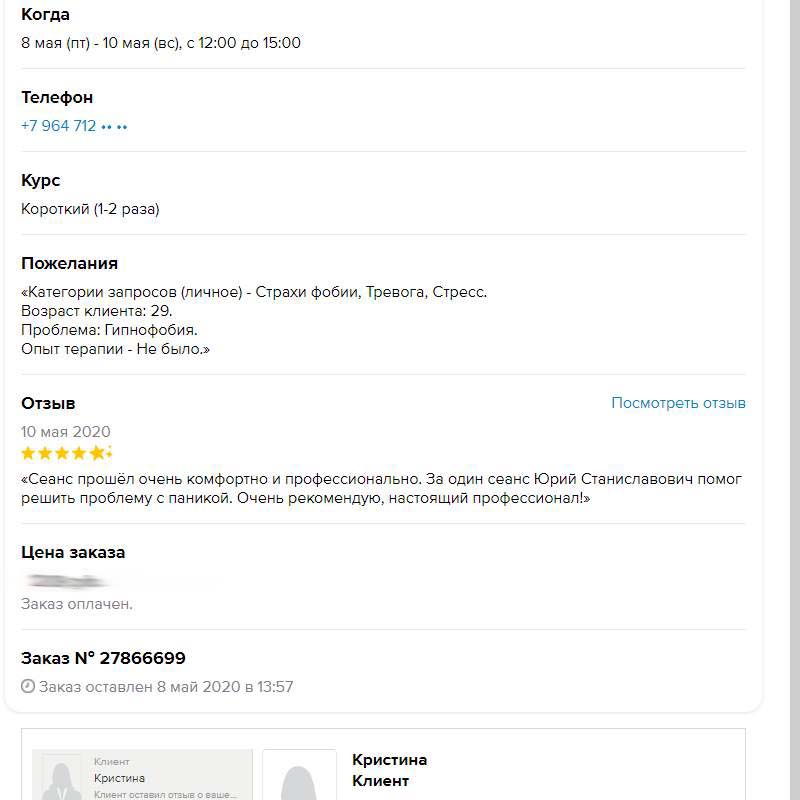Open the "Посмотреть отзыв" link
Image resolution: width=800 pixels, height=800 pixels.
point(678,403)
